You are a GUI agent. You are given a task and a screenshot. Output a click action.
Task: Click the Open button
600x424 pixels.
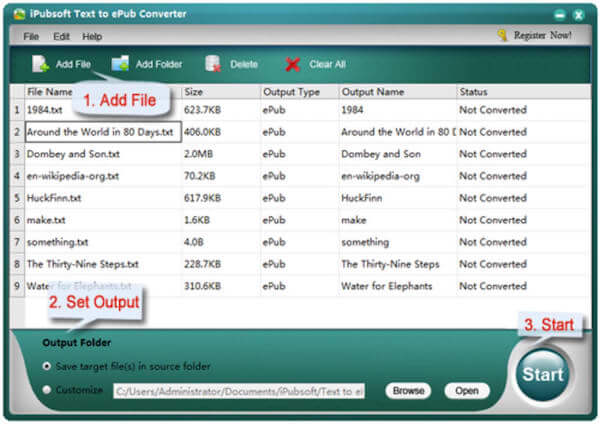pos(467,391)
